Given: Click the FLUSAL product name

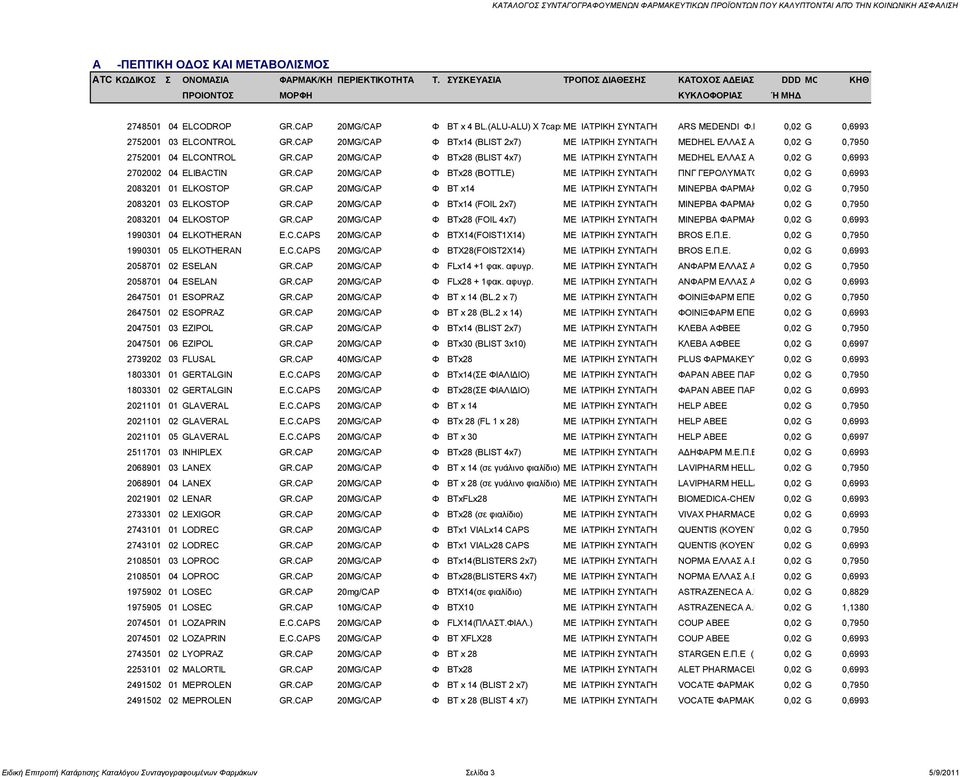Looking at the screenshot, I should [x=198, y=359].
